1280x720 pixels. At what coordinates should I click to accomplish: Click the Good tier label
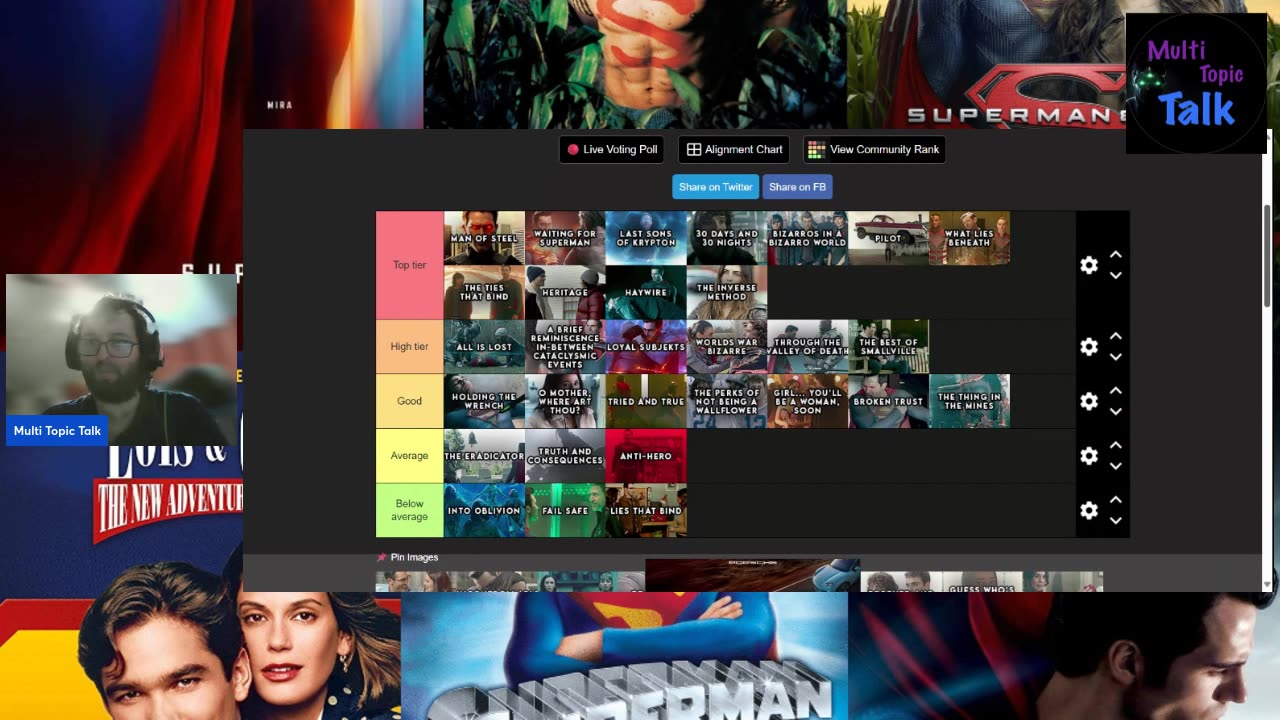tap(409, 401)
